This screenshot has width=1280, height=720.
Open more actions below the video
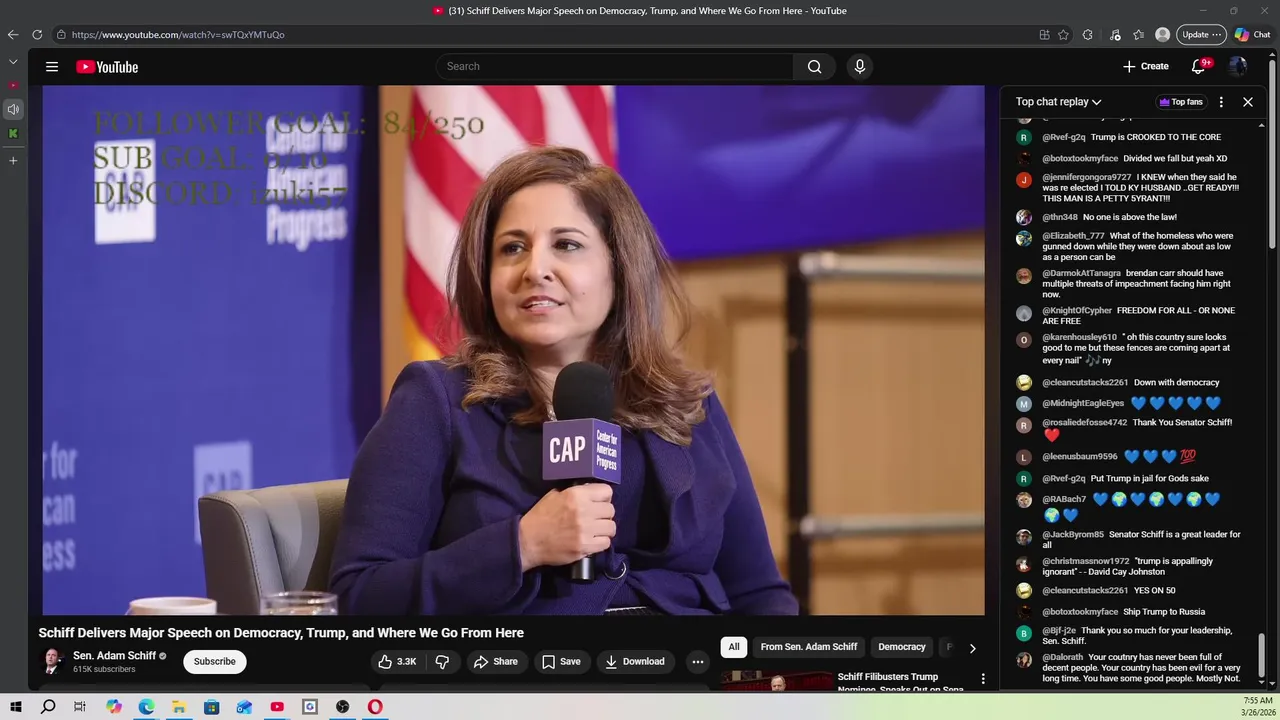[698, 662]
